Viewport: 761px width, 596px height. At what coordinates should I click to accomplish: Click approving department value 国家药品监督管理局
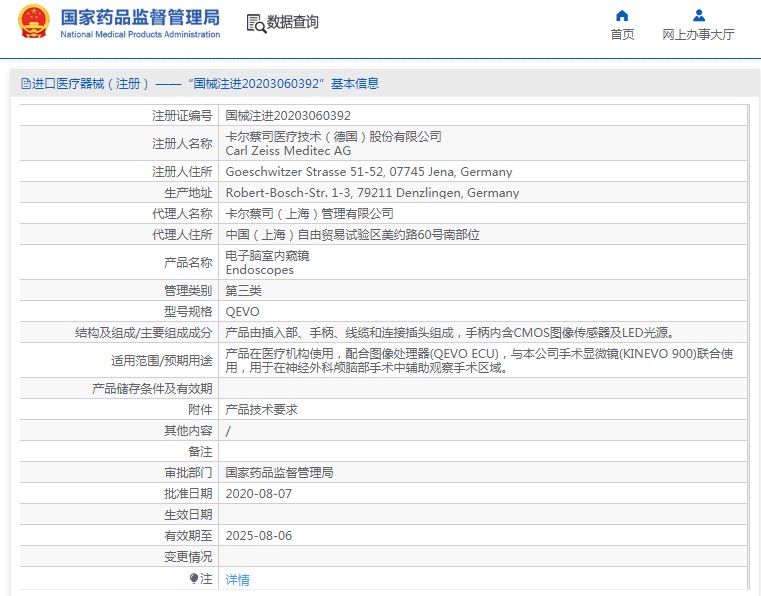279,473
